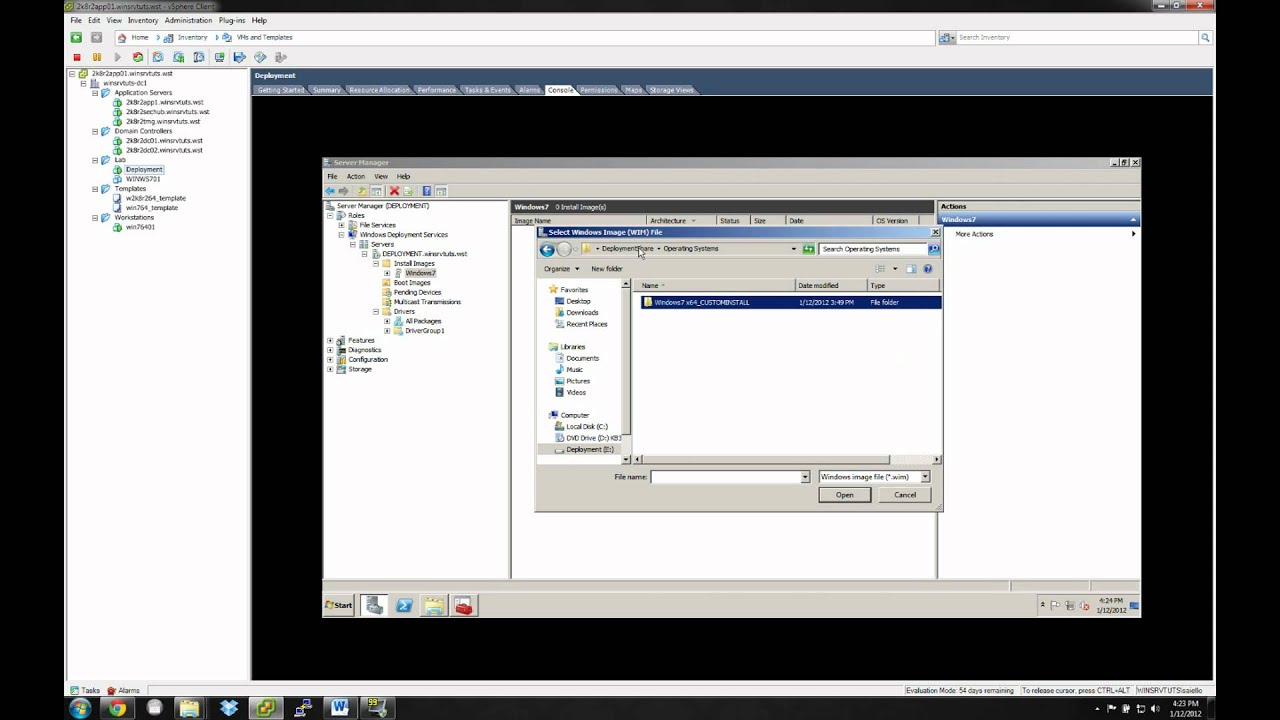The height and width of the screenshot is (720, 1280).
Task: Click the green vSphere back navigation arrow
Action: pyautogui.click(x=76, y=37)
